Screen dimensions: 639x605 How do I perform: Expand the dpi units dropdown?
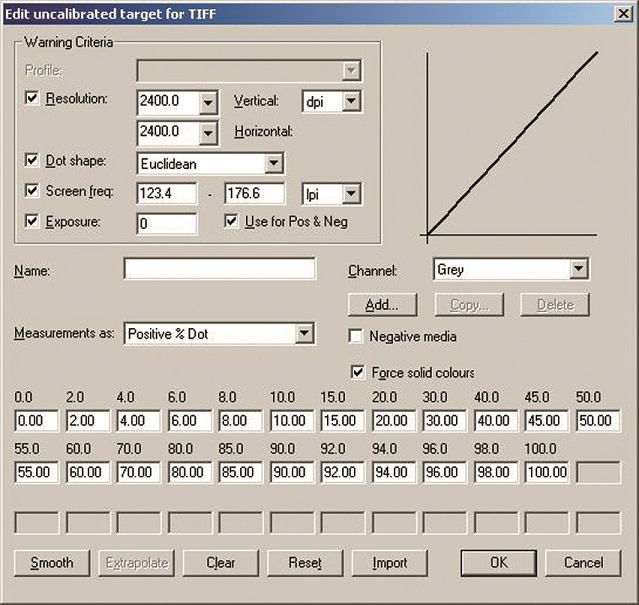(350, 102)
